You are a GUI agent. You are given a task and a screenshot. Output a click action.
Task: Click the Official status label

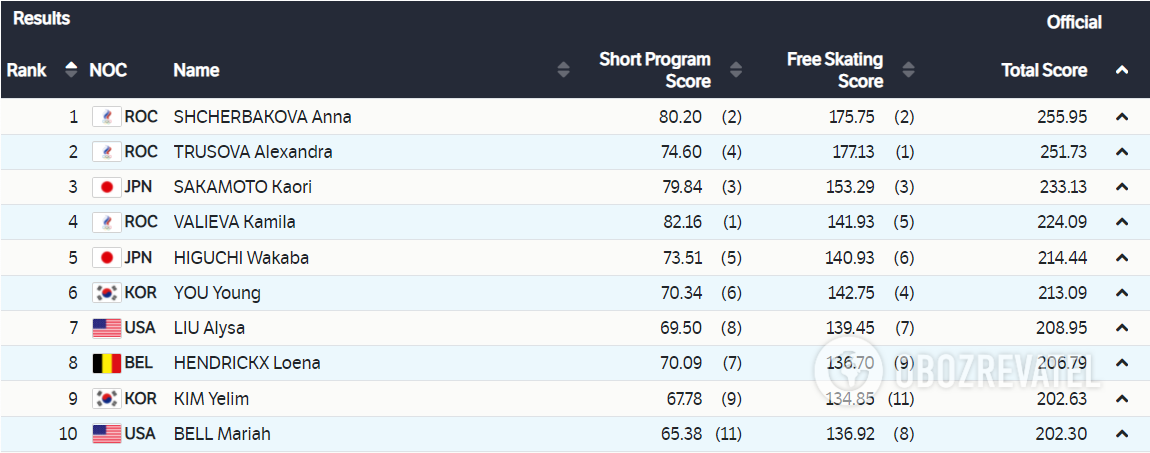[x=1074, y=22]
